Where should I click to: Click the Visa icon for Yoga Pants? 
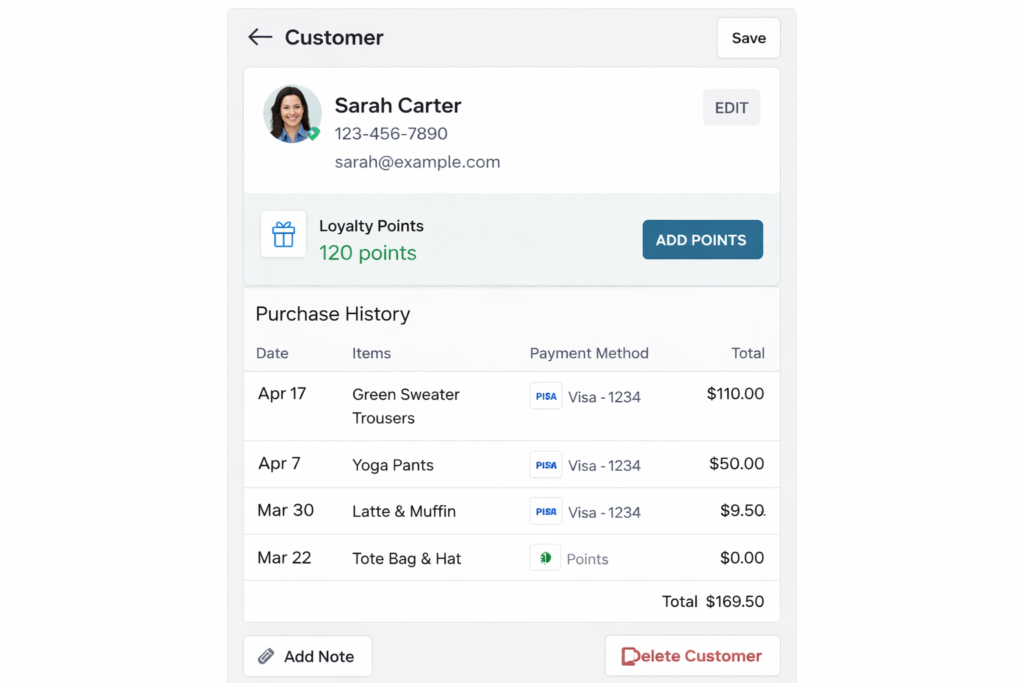[546, 465]
